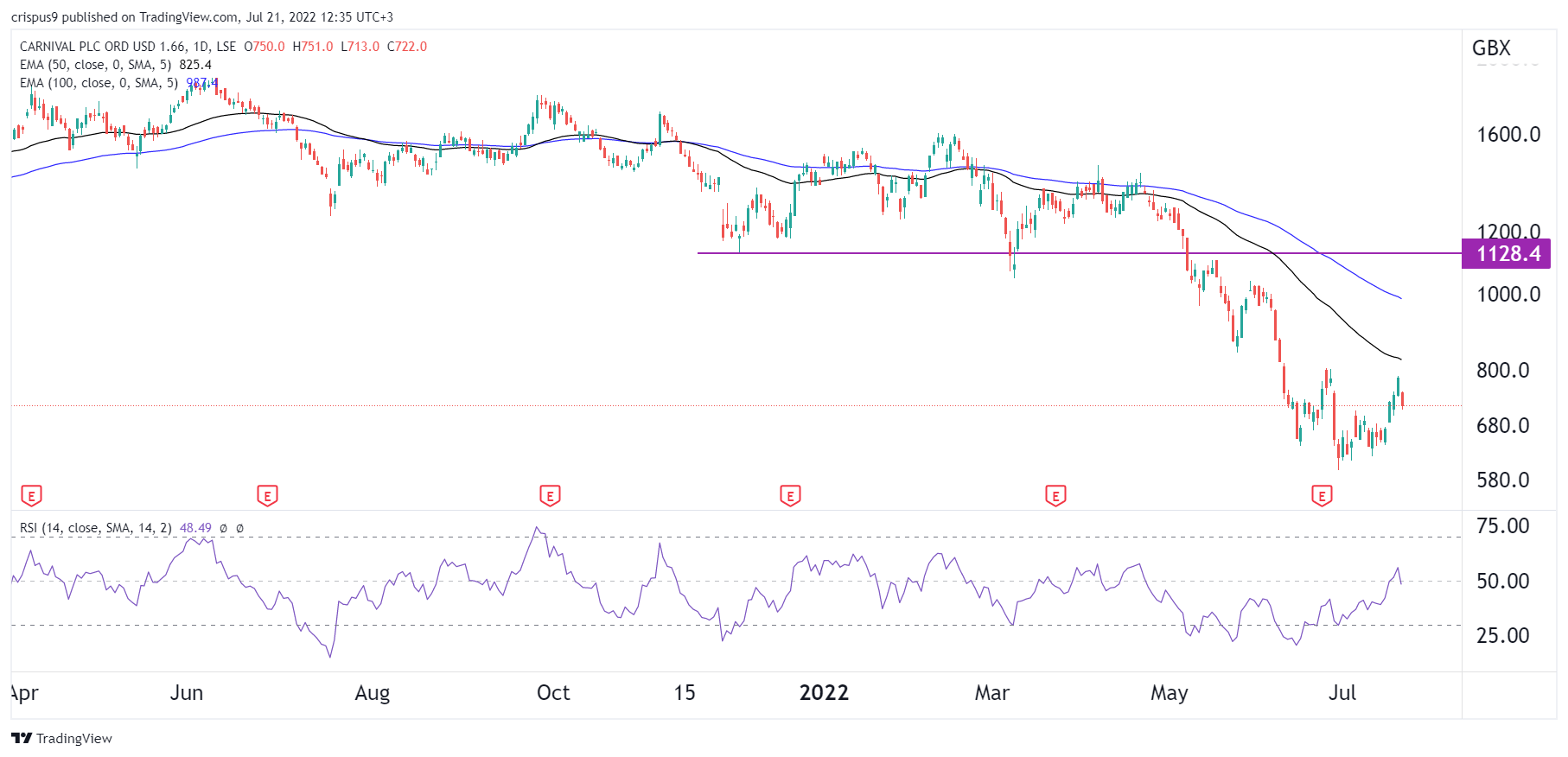Viewport: 1568px width, 757px height.
Task: Click the RSI 50.00 axis label
Action: click(x=1503, y=582)
